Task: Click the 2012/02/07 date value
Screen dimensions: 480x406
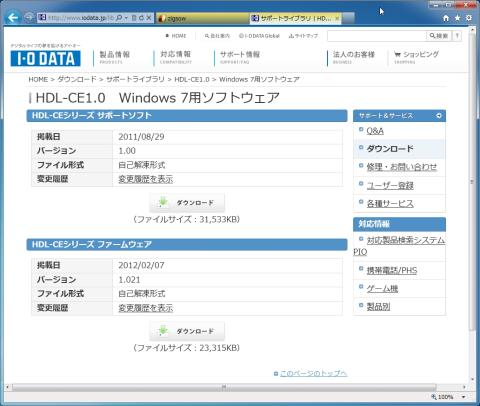Action: (141, 265)
